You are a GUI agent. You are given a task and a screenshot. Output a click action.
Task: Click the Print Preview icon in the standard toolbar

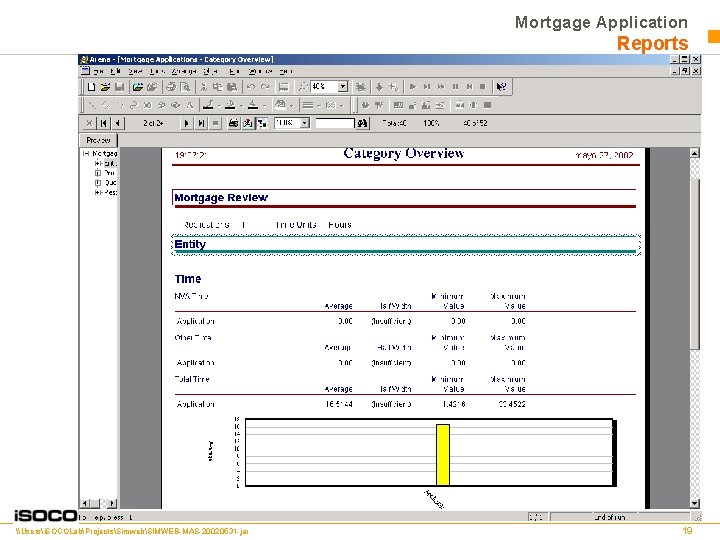click(185, 87)
